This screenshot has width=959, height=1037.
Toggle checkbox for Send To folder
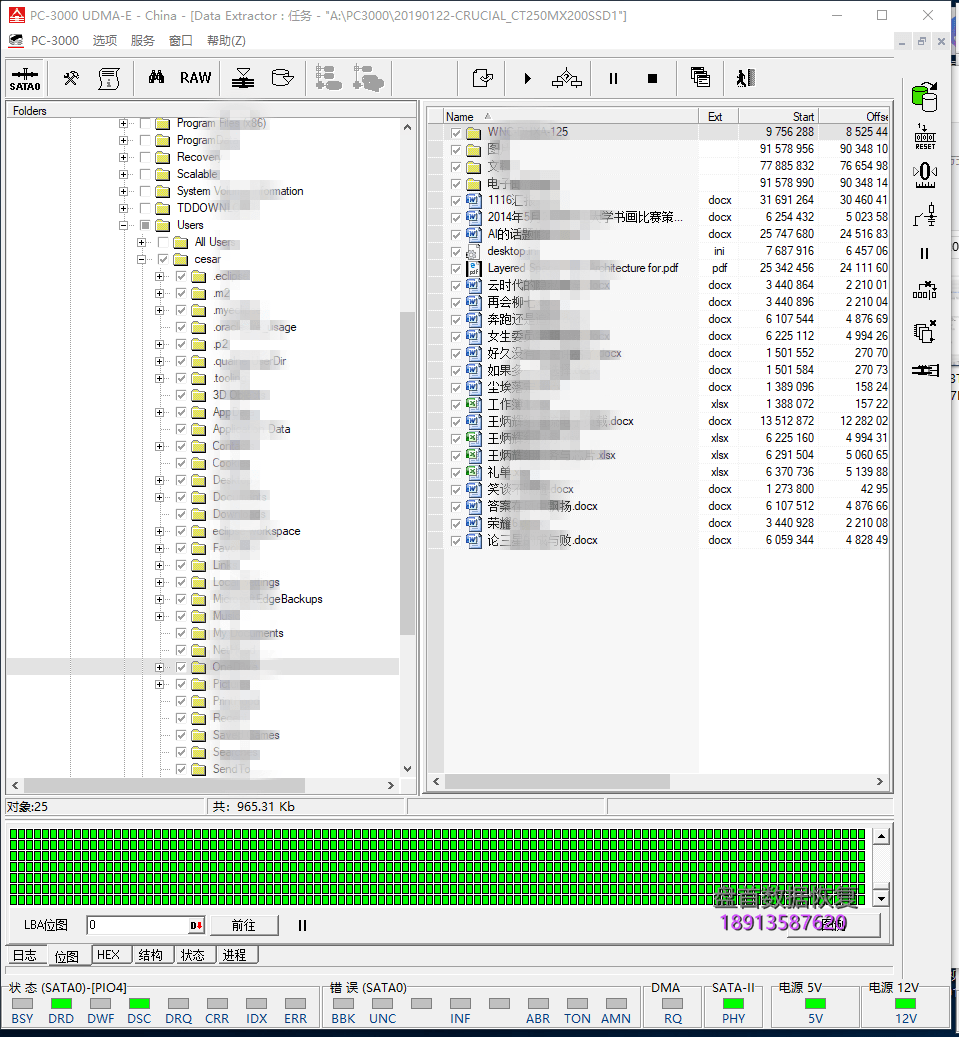[181, 769]
